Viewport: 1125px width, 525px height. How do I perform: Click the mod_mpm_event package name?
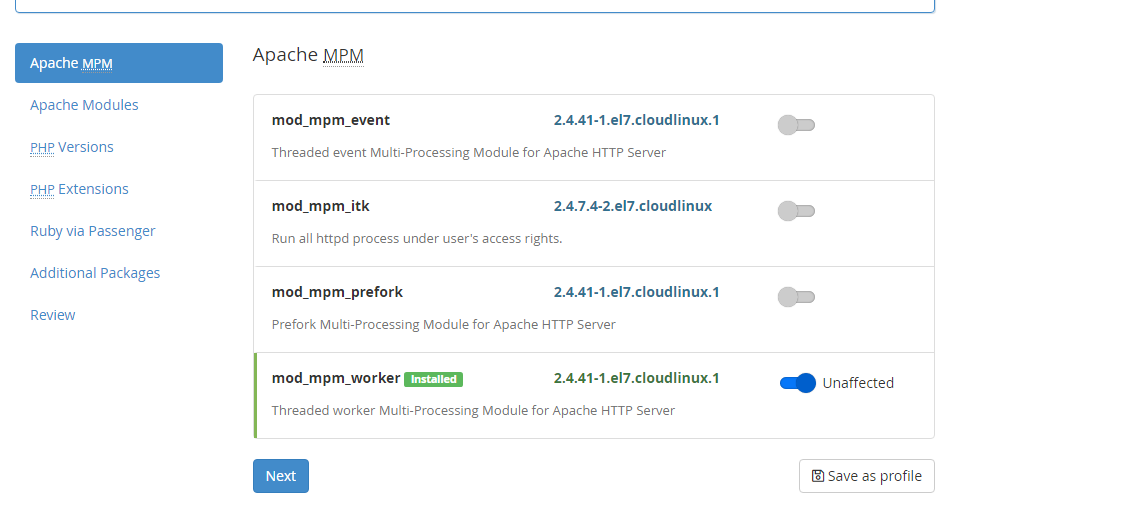click(331, 120)
